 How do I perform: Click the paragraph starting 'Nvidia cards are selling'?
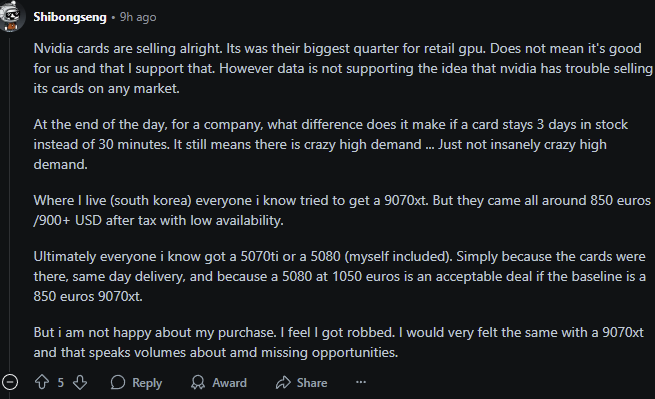(x=343, y=69)
